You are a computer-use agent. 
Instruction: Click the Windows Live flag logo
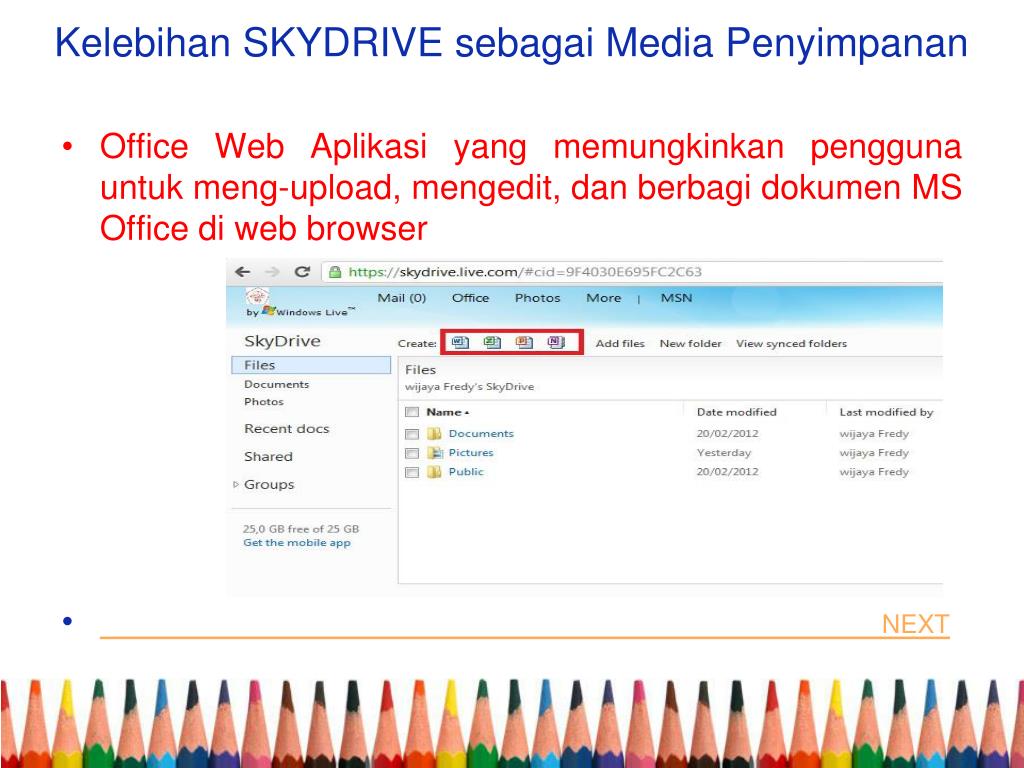pyautogui.click(x=268, y=311)
